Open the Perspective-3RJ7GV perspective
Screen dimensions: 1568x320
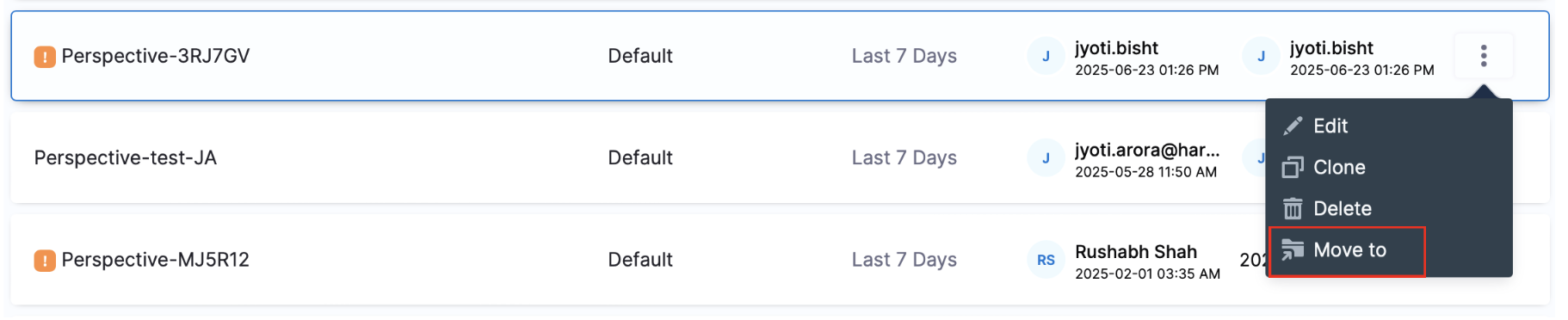coord(156,56)
